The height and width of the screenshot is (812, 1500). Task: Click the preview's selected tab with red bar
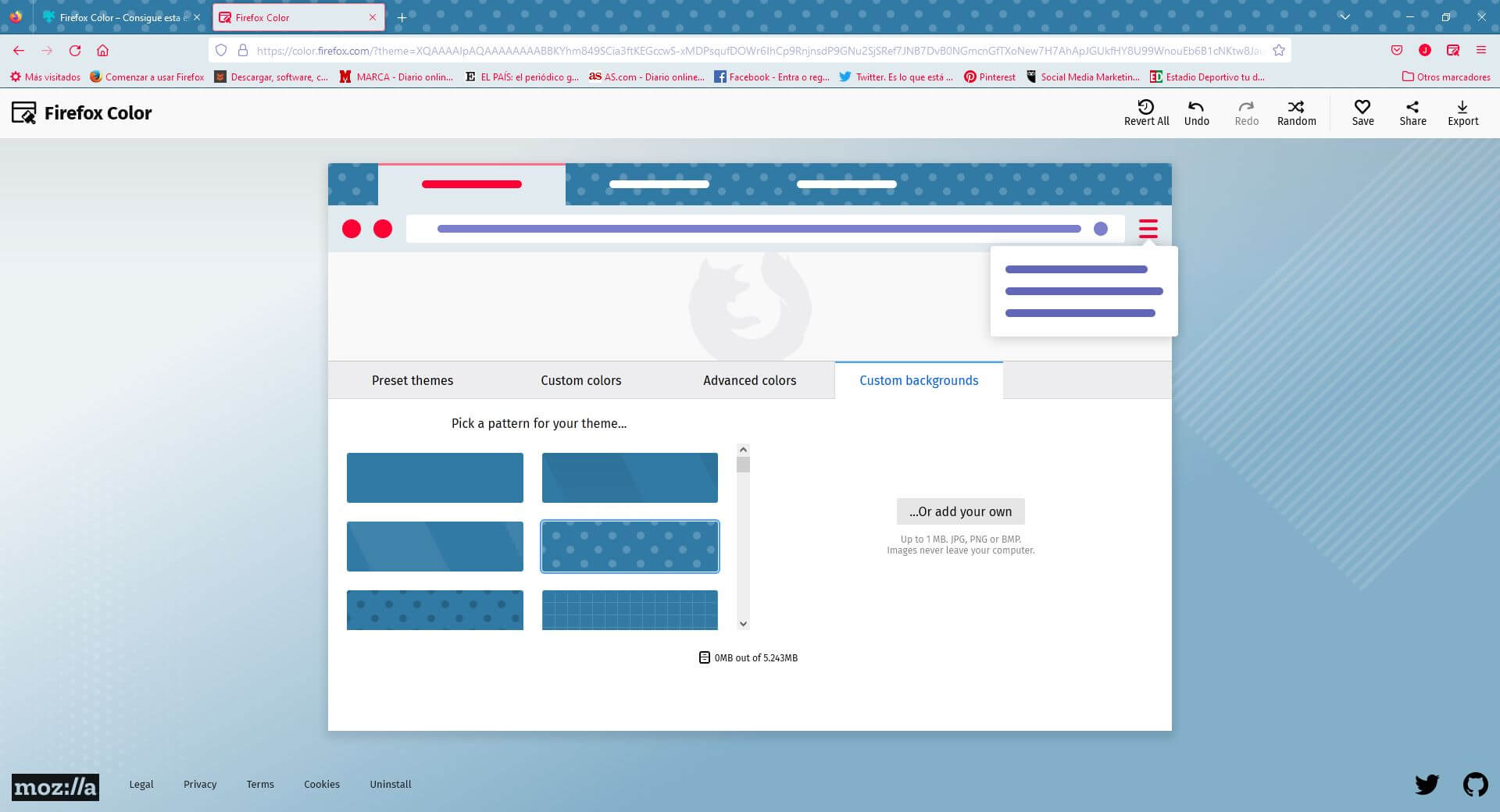coord(472,184)
